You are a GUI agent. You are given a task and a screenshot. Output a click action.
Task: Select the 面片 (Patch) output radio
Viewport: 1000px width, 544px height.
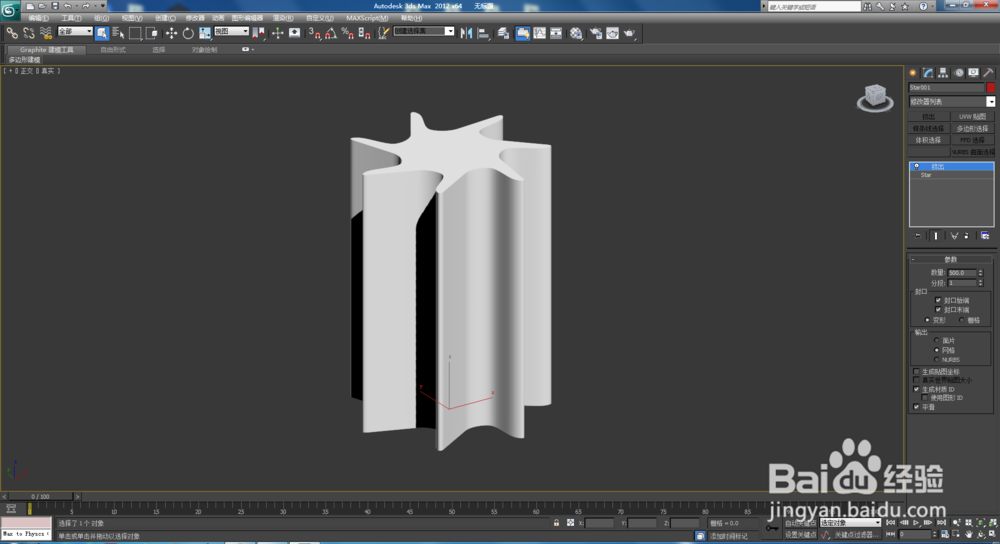point(936,341)
